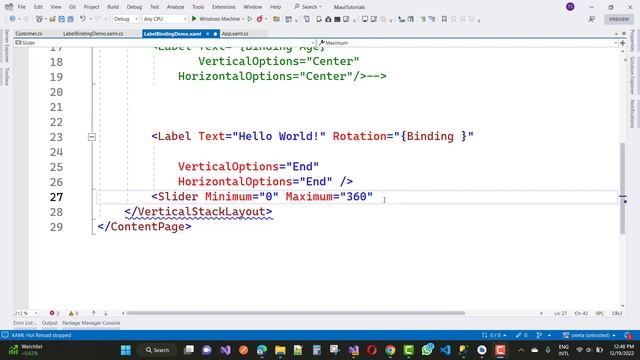Click the bookmark icon in toolbar
Screen dimensions: 640x360
click(x=444, y=19)
